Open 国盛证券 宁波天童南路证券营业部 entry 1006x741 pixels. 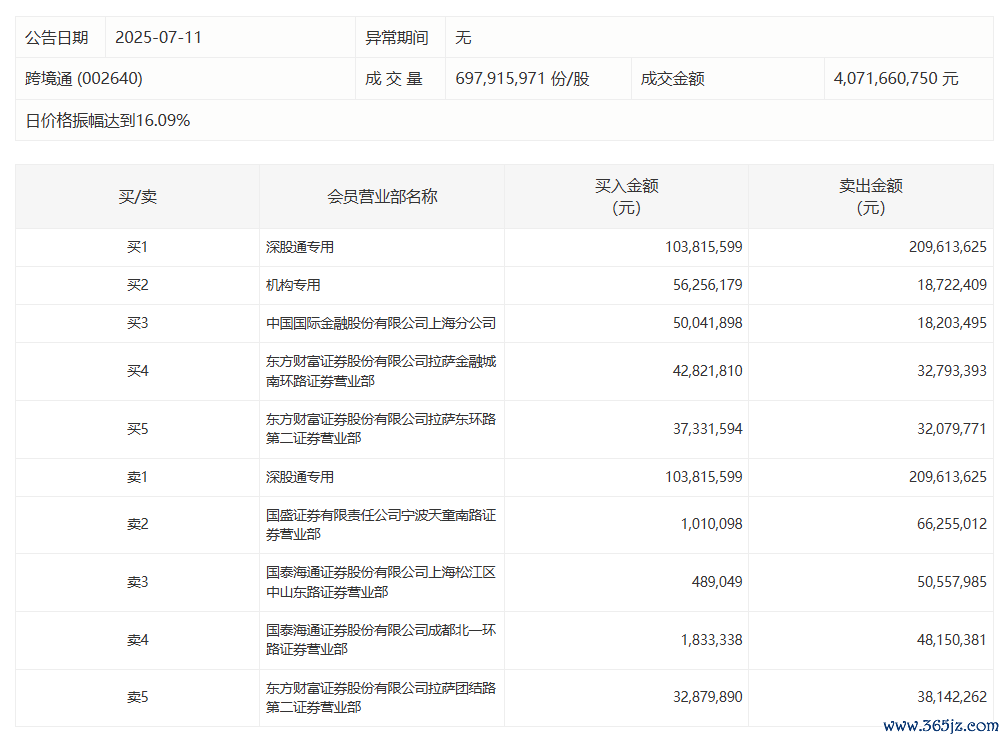[x=381, y=525]
